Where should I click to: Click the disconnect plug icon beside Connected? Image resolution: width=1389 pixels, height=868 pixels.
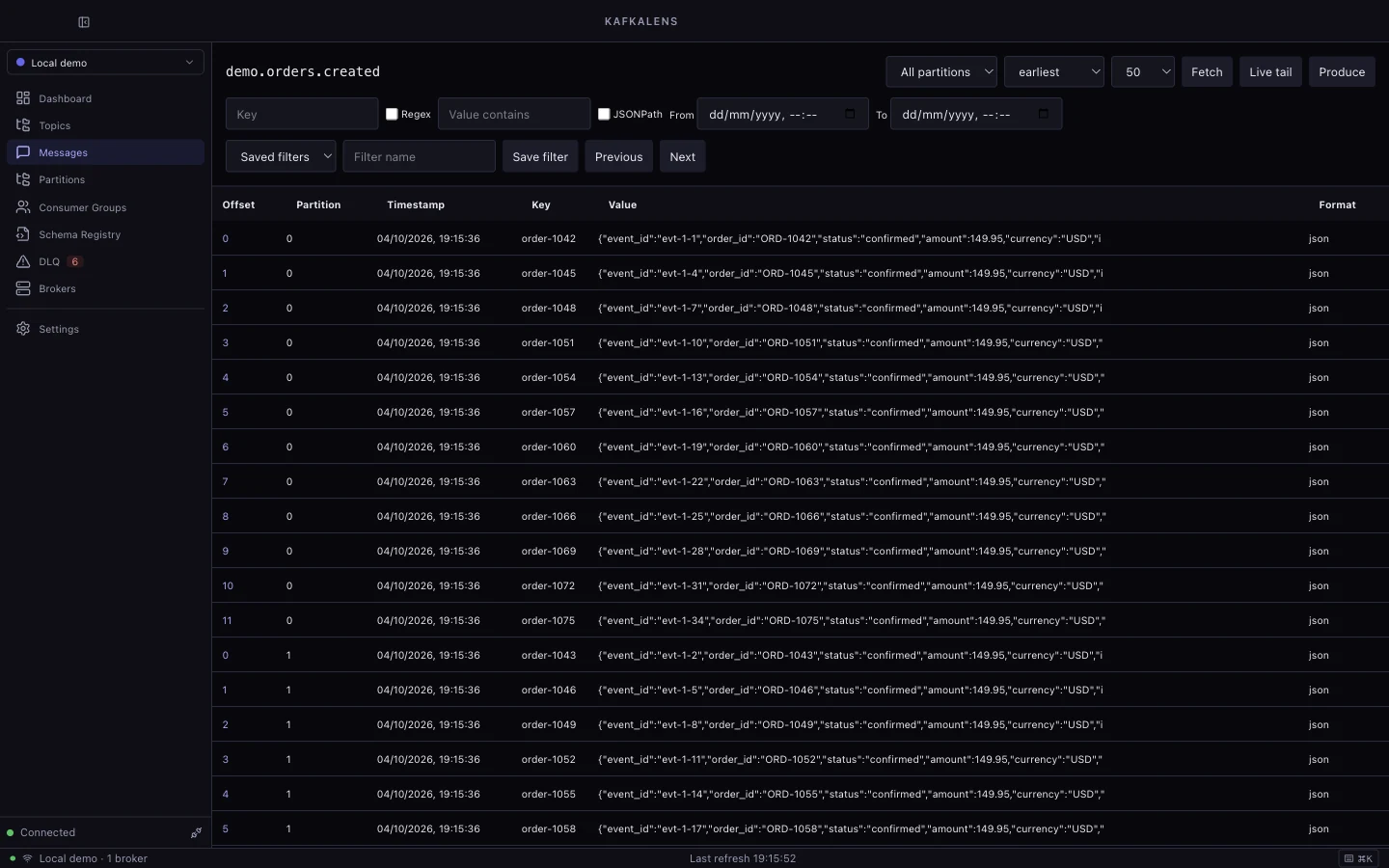pyautogui.click(x=196, y=832)
